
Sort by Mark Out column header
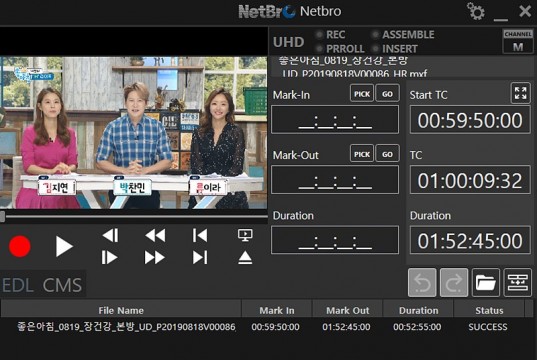348,310
